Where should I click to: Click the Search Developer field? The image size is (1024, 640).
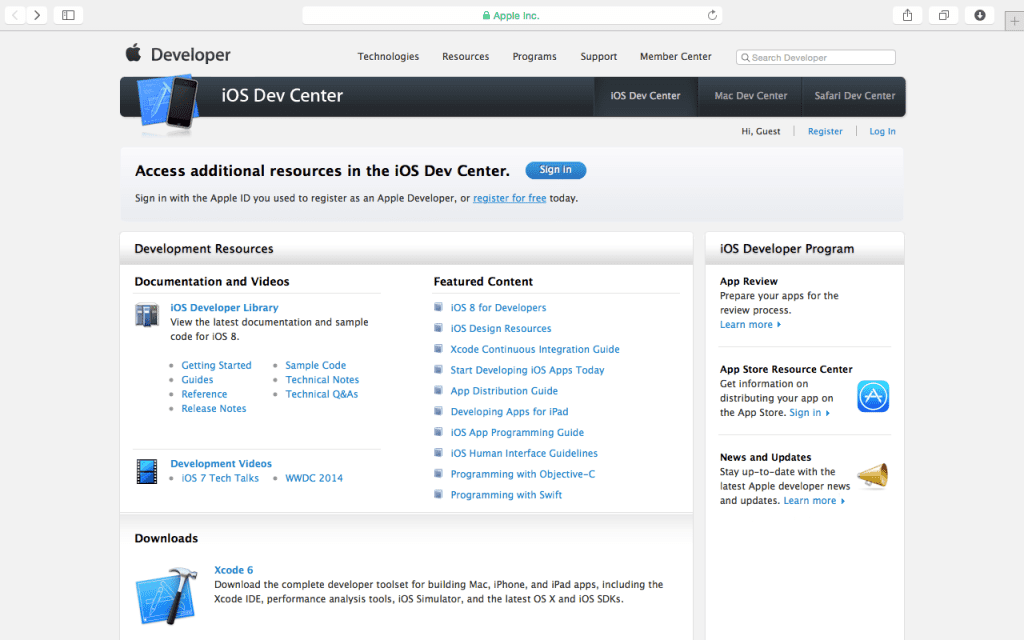pos(816,57)
